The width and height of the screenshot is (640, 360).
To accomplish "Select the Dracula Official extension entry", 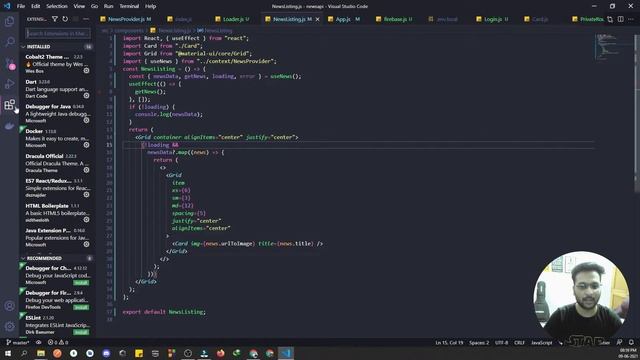I will click(57, 163).
